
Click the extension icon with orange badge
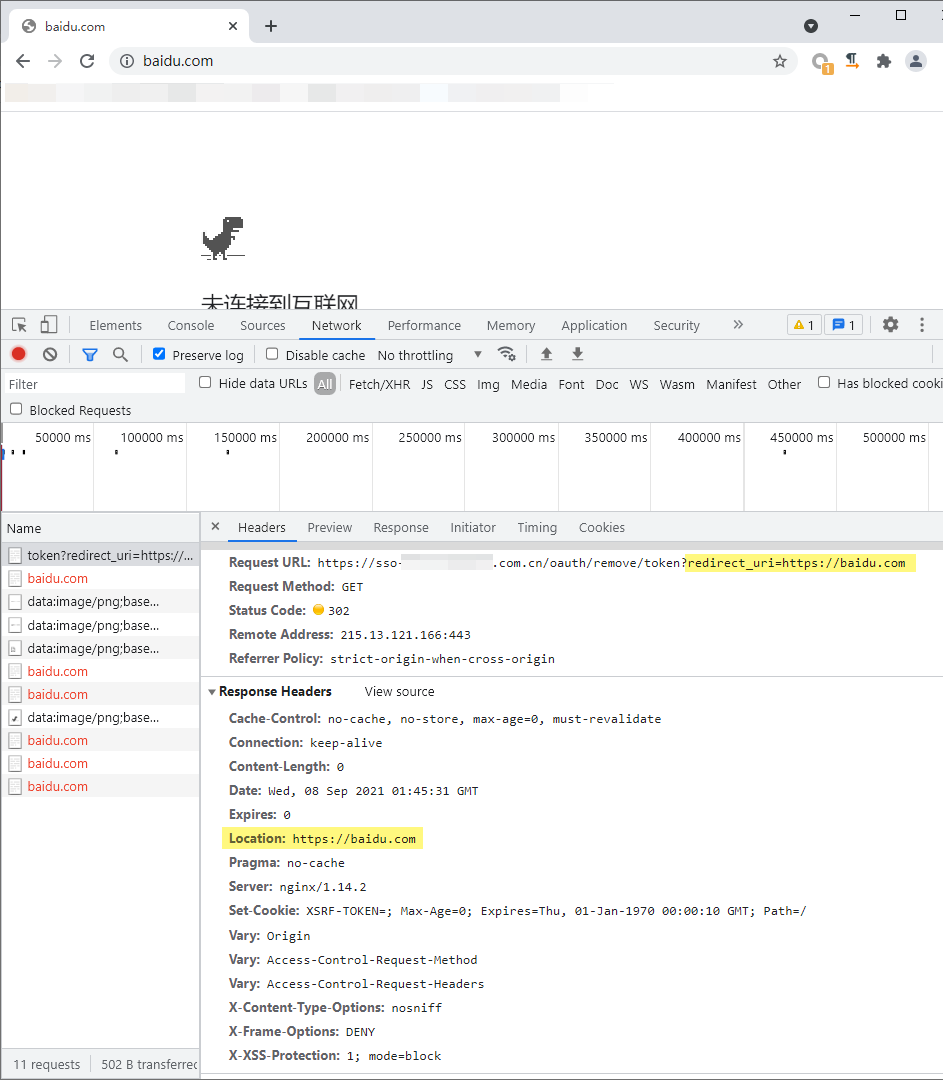pos(821,63)
